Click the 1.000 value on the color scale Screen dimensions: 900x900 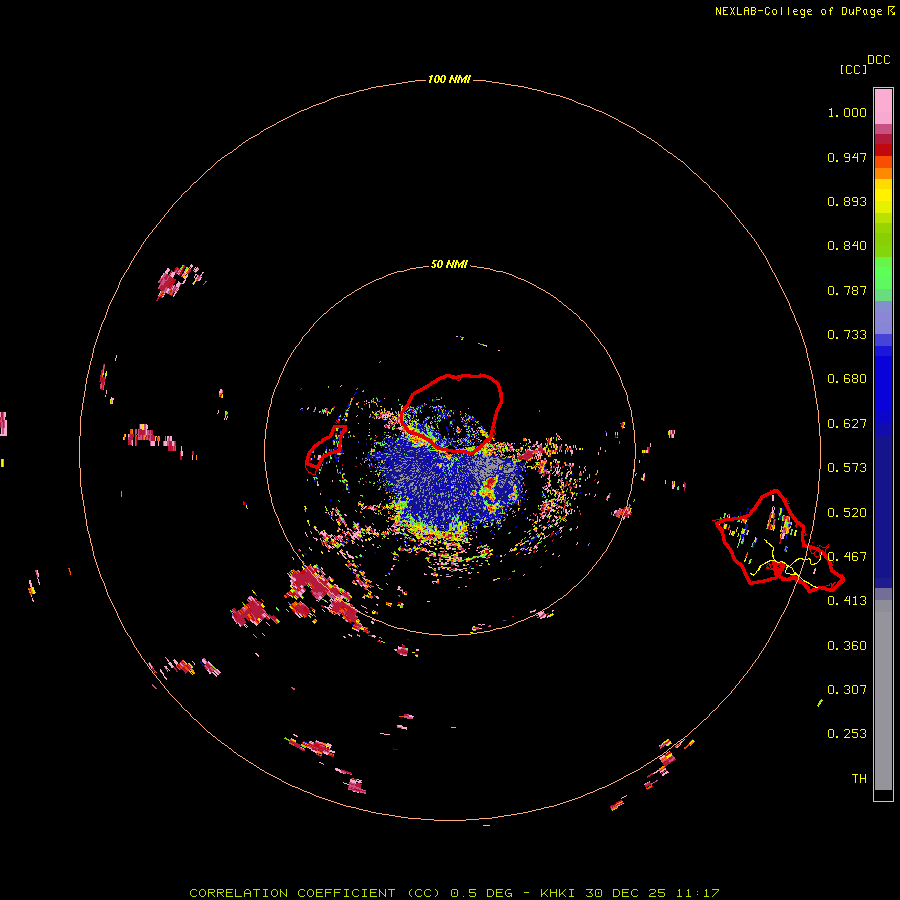pos(847,112)
